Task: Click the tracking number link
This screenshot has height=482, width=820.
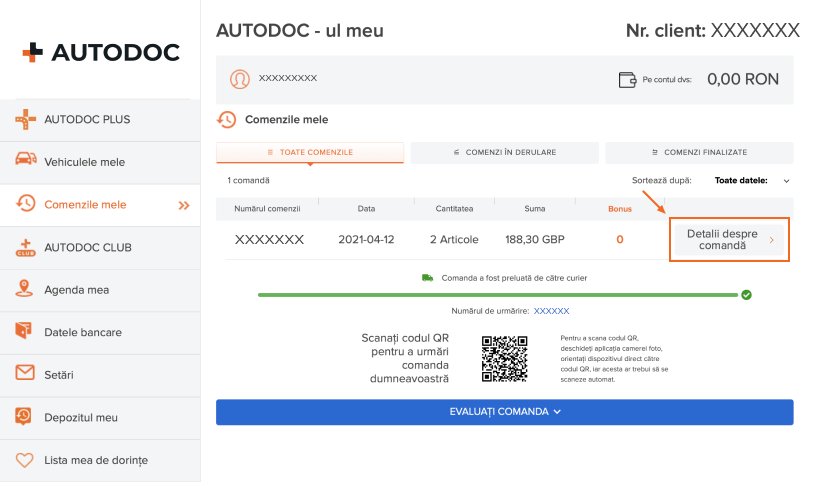Action: [551, 311]
